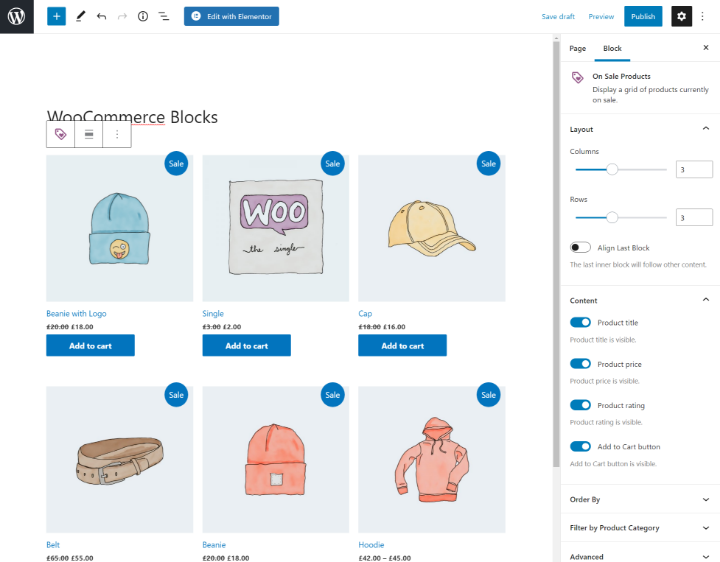Click Sale badge on orange Beanie
720x562 pixels.
coord(332,395)
